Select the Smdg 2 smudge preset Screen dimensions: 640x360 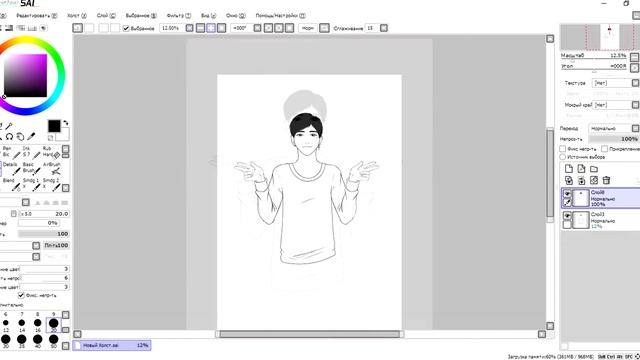coord(51,184)
